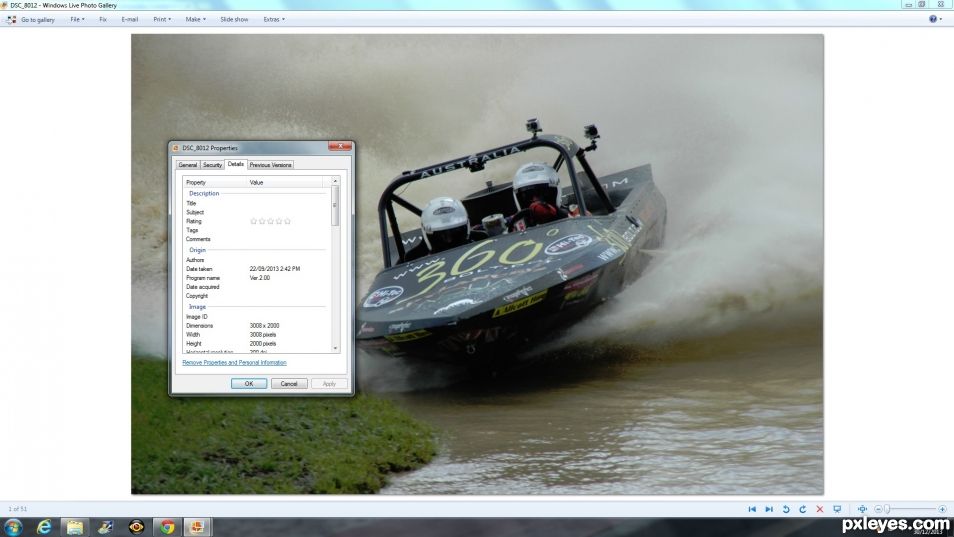Set rating to three stars
This screenshot has height=537, width=954.
(271, 221)
